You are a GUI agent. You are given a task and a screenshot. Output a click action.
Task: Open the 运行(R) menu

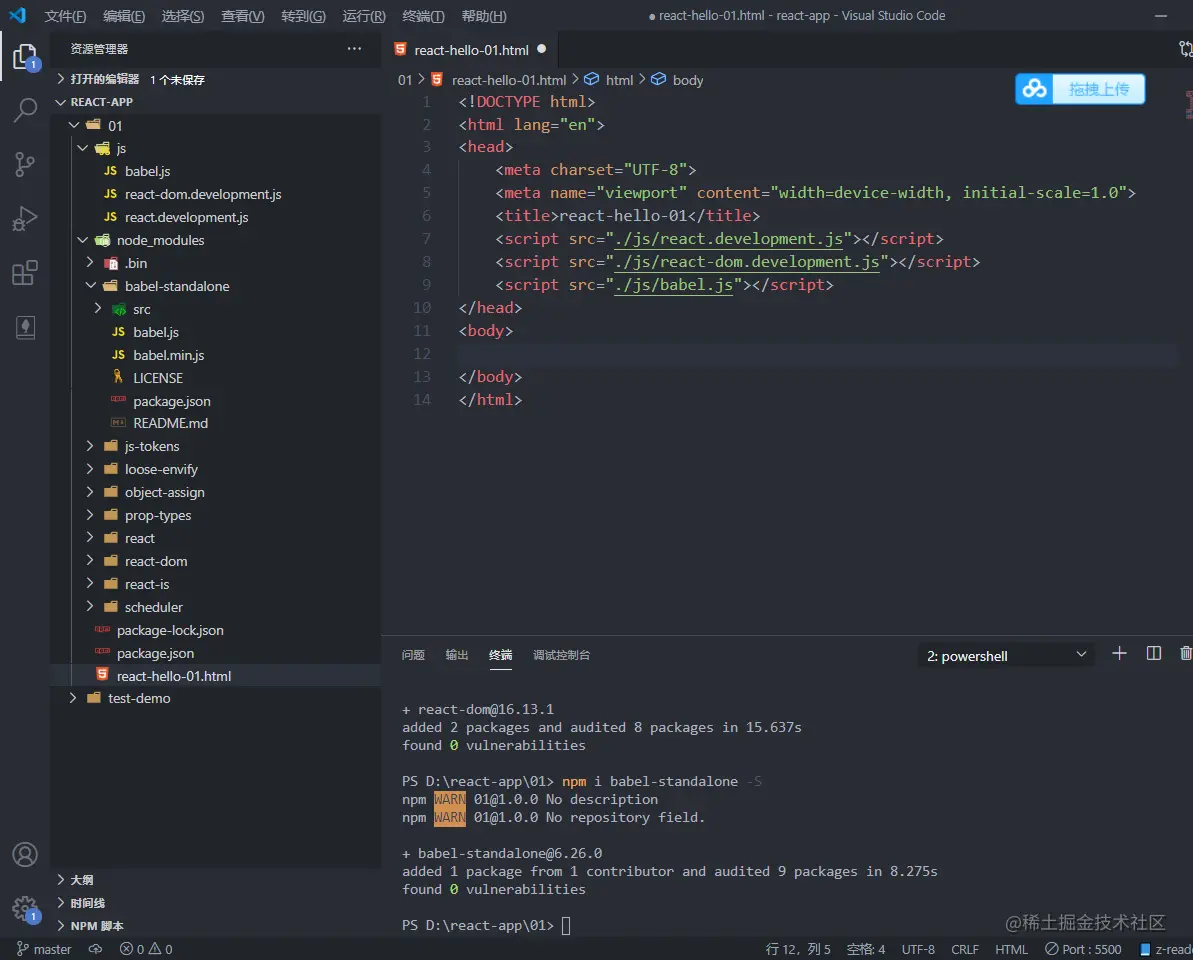point(364,16)
